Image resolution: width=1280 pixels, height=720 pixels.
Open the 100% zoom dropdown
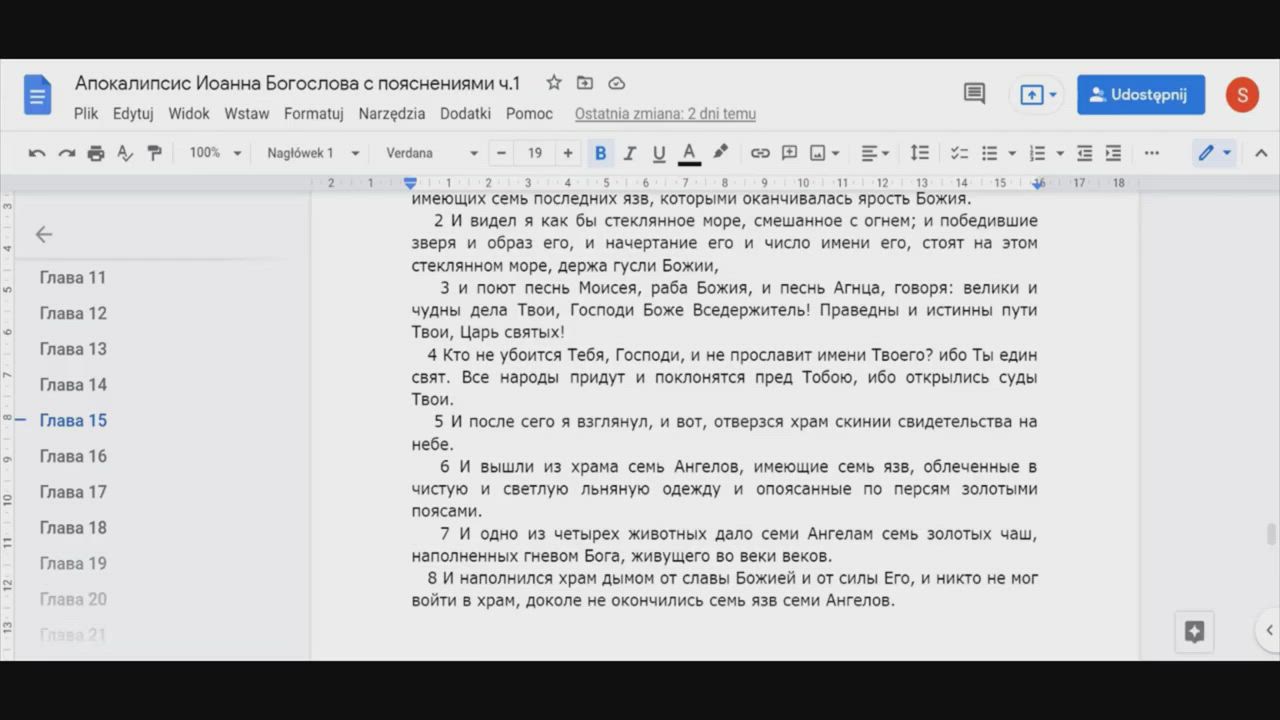[215, 153]
